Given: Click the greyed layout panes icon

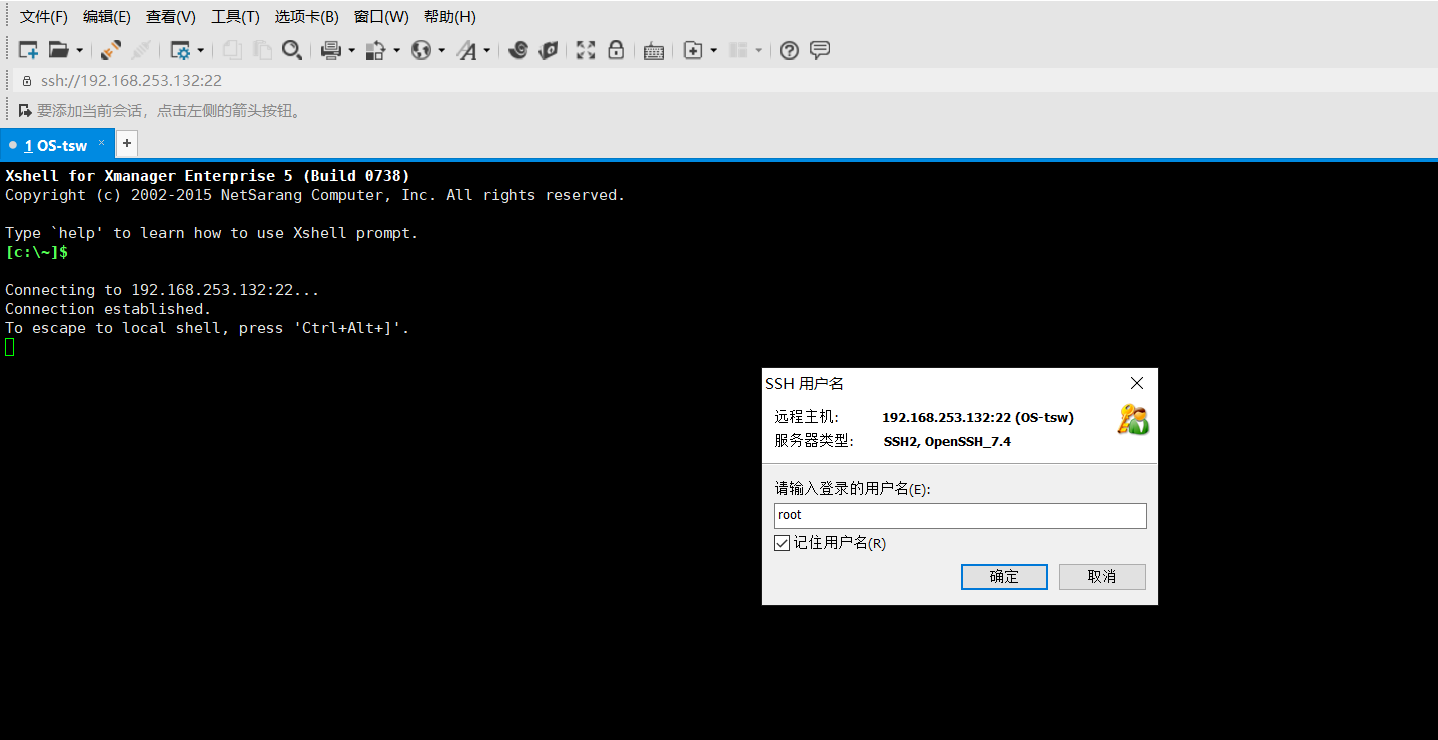Looking at the screenshot, I should click(739, 50).
